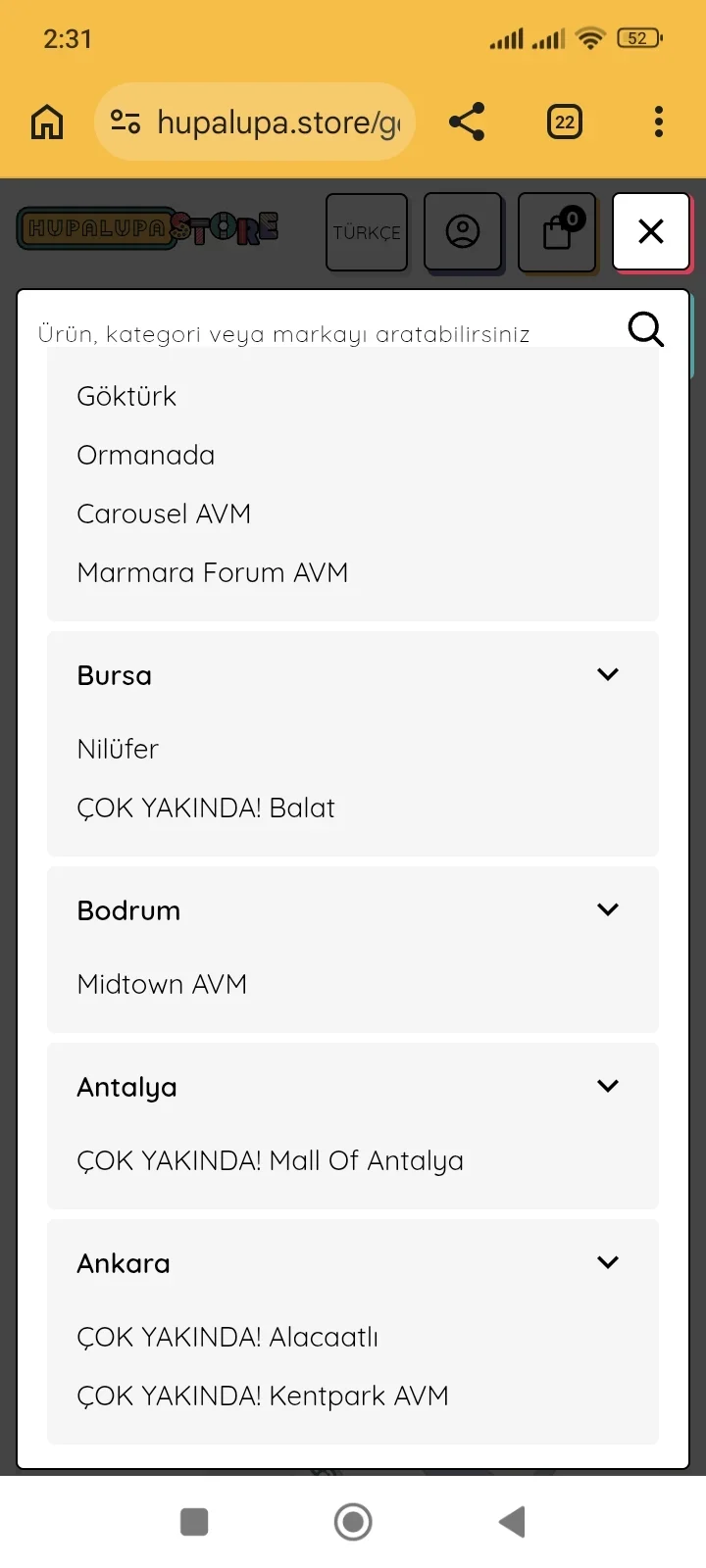The image size is (706, 1568).
Task: Collapse the Bodrum section chevron
Action: (608, 909)
